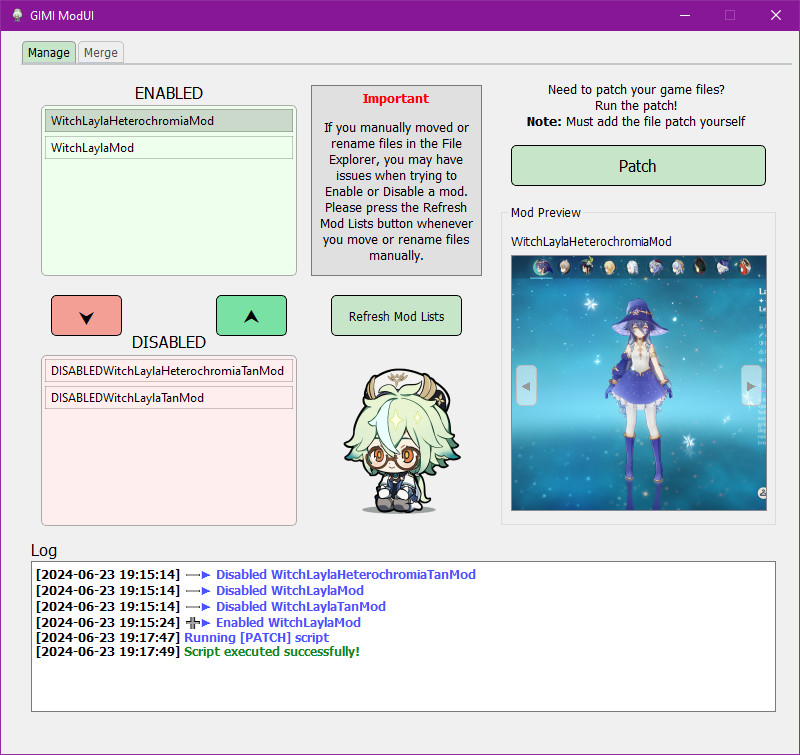Click the green up arrow to enable mod
Image resolution: width=800 pixels, height=755 pixels.
point(251,315)
